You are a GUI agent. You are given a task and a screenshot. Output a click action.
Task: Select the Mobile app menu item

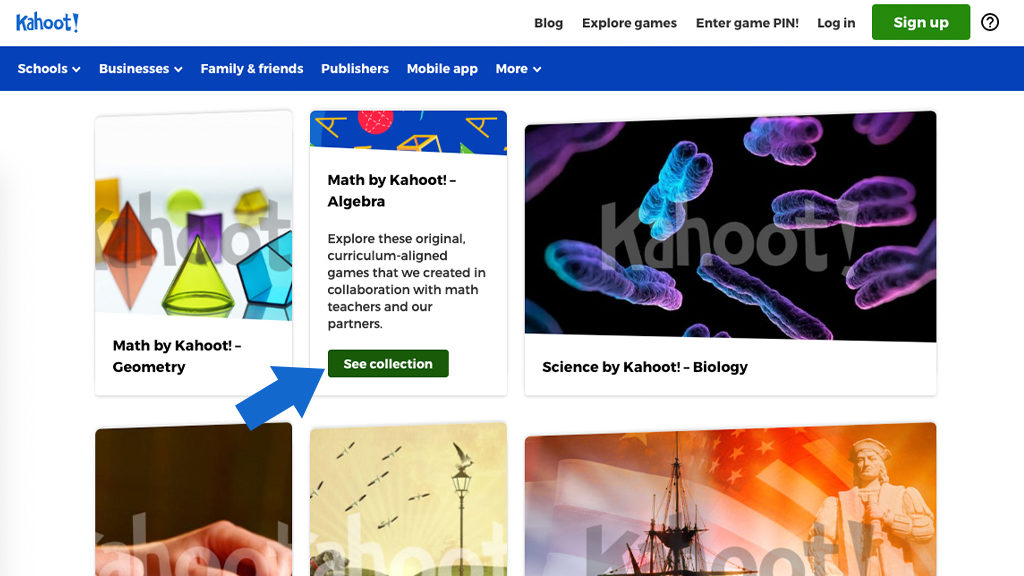tap(442, 69)
